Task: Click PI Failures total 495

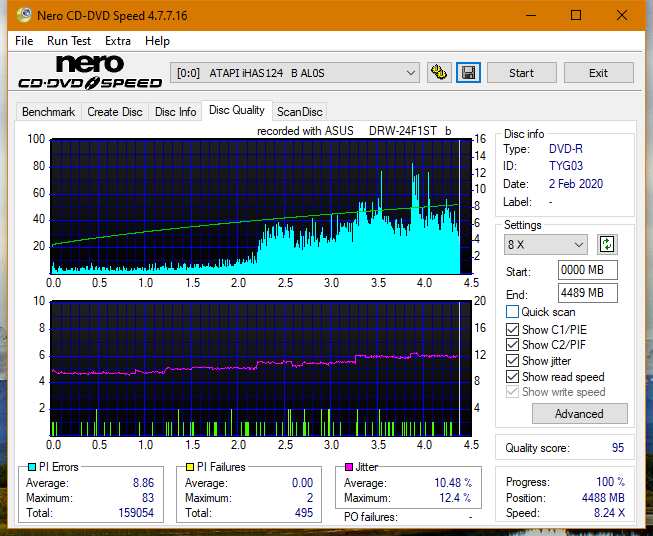Action: [x=304, y=513]
